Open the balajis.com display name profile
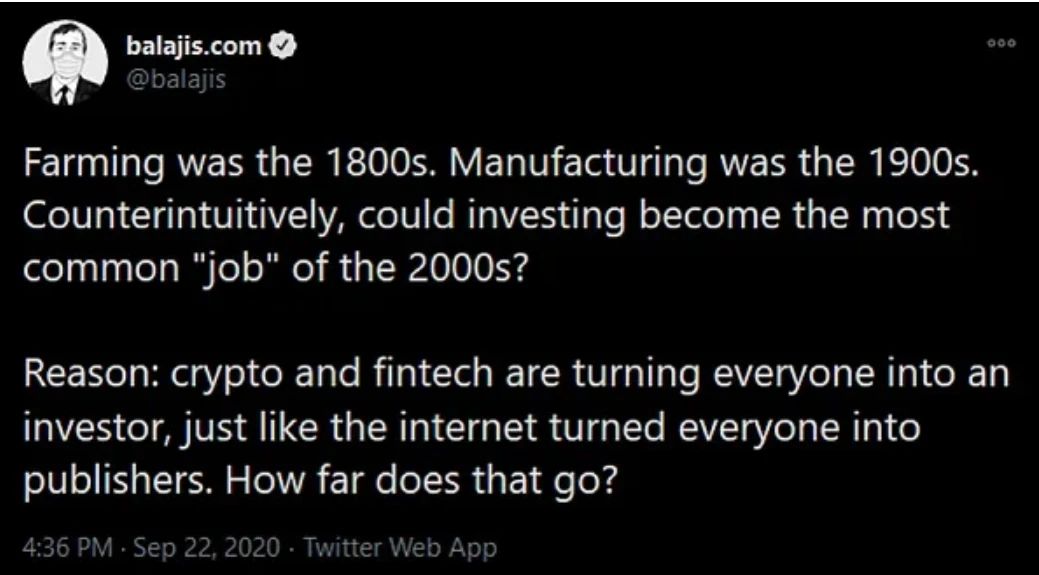This screenshot has width=1039, height=575. point(193,46)
